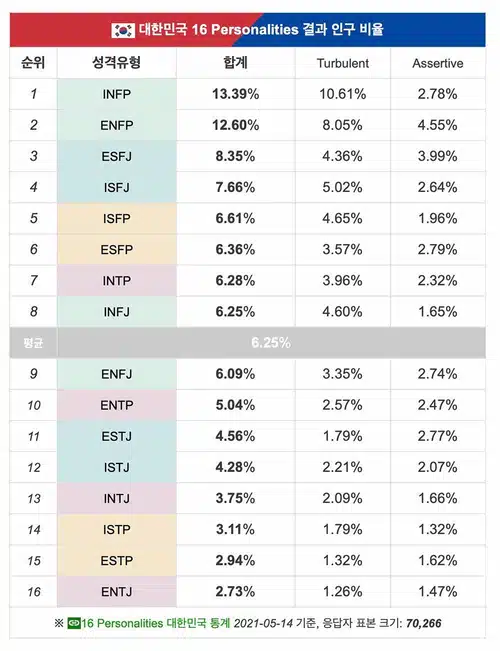Click the green 16 Personalities logo icon
Screen dimensions: 500x651
click(x=74, y=623)
